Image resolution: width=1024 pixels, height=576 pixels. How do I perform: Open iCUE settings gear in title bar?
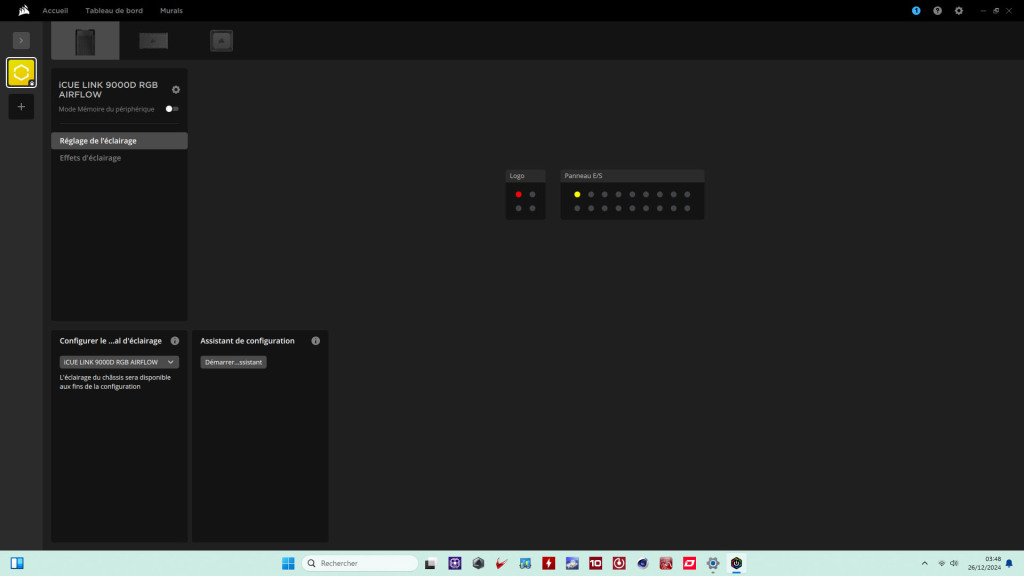pos(959,10)
